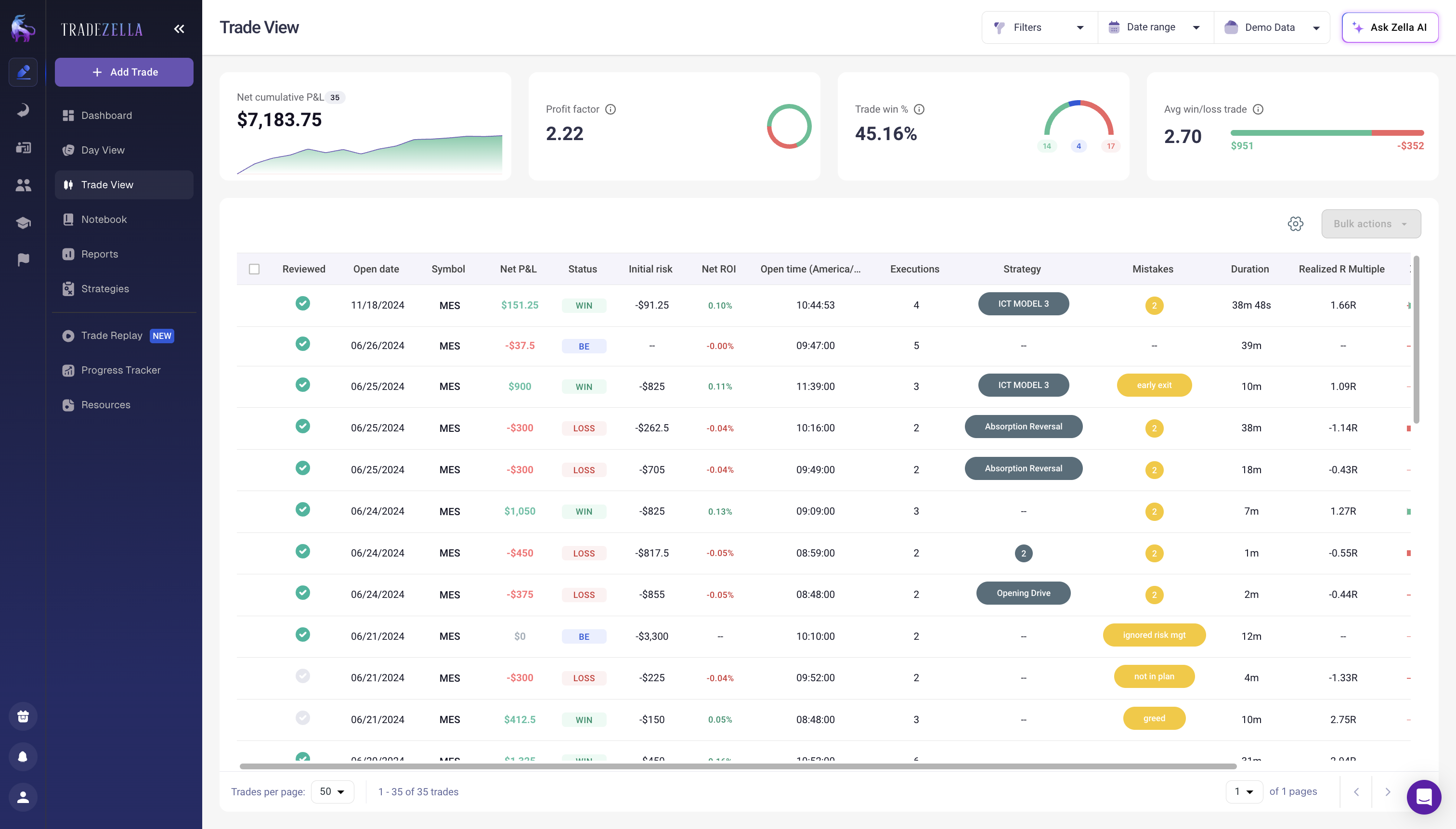This screenshot has width=1456, height=829.
Task: Click the notification bell icon
Action: pyautogui.click(x=23, y=757)
